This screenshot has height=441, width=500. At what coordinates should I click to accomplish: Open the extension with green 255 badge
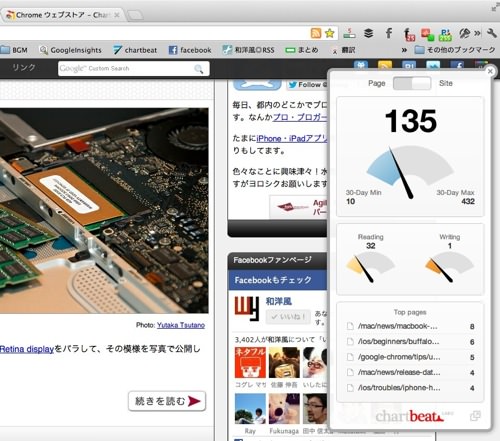click(446, 34)
